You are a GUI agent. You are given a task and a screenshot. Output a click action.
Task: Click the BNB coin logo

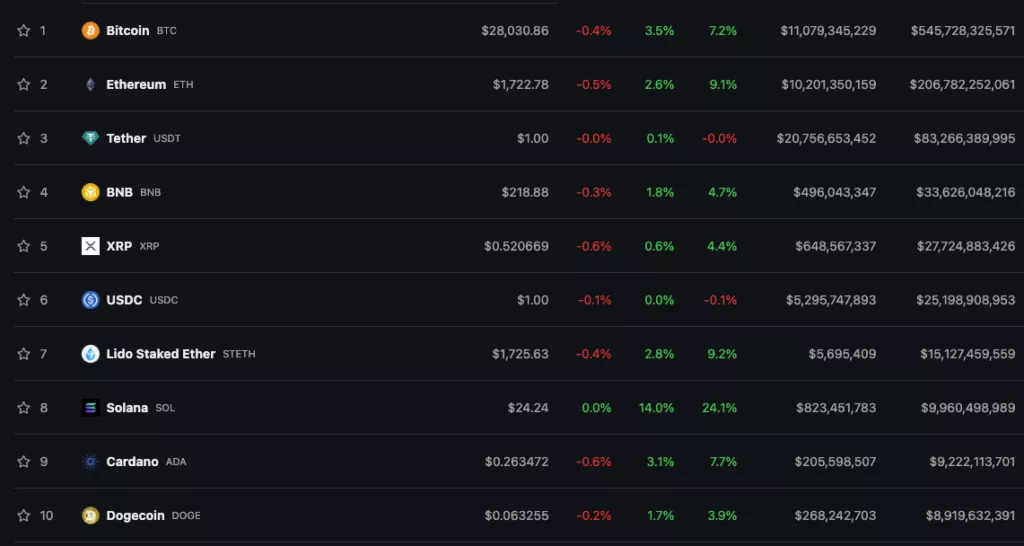(90, 192)
